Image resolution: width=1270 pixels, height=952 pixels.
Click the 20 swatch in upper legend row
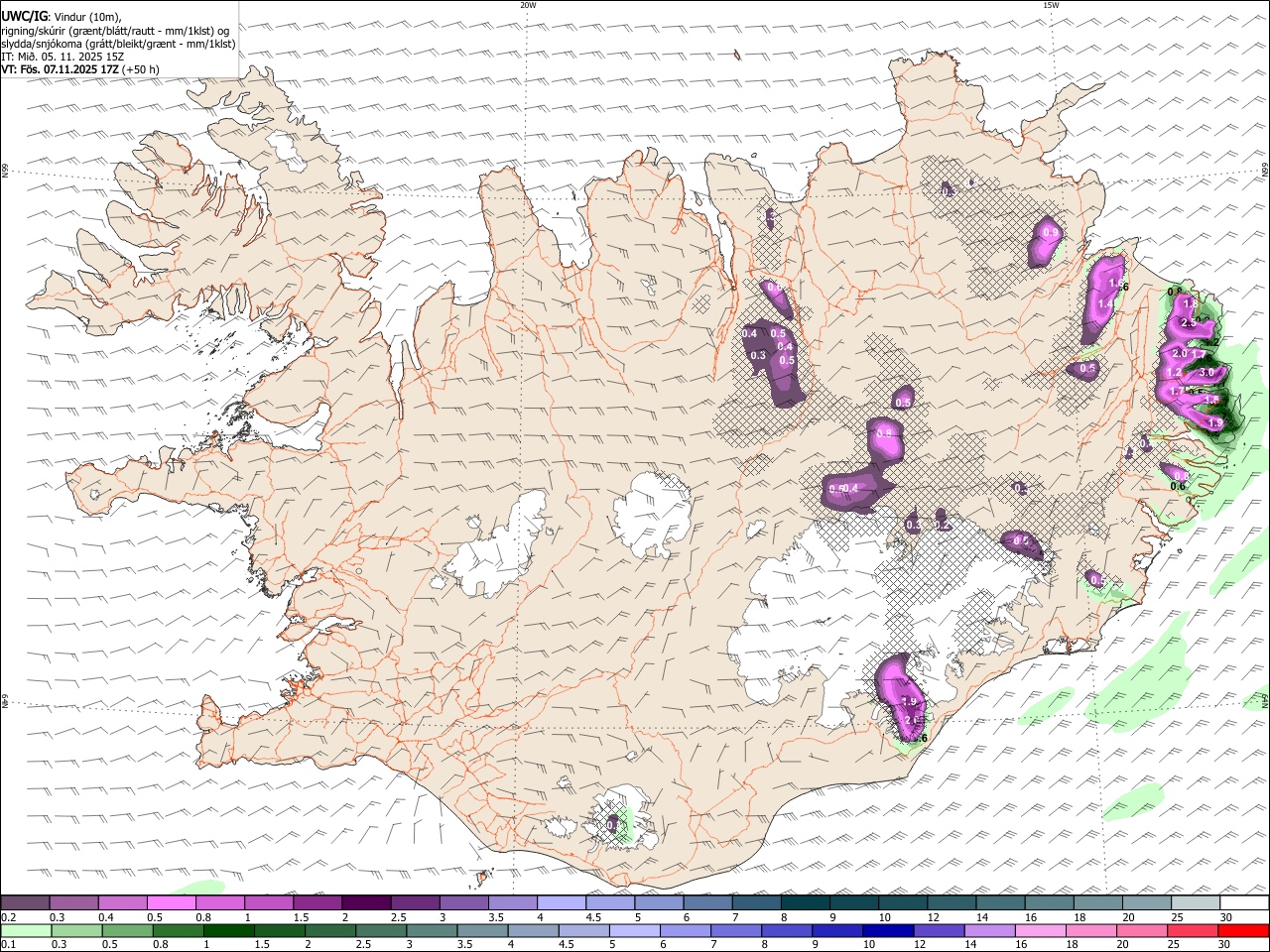(1147, 903)
